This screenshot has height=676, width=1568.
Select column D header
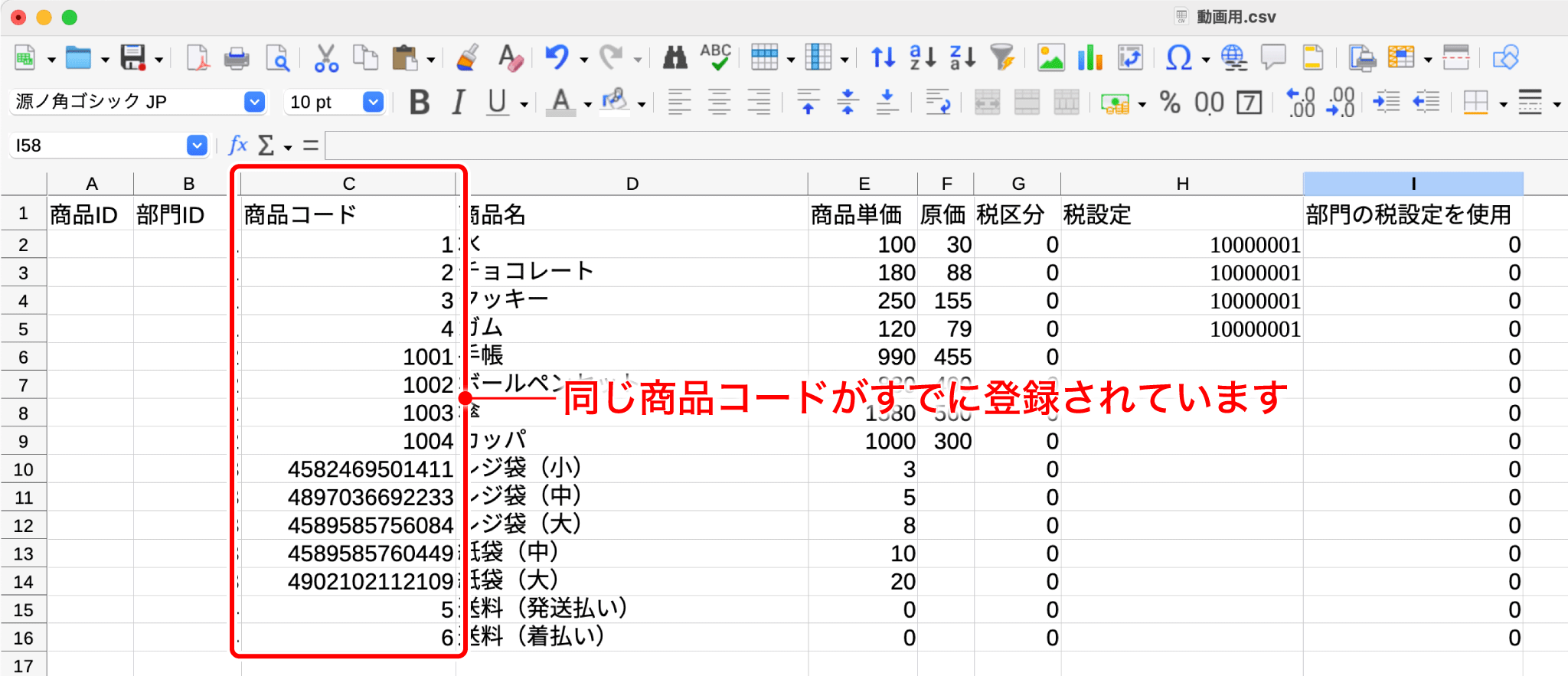[x=632, y=184]
